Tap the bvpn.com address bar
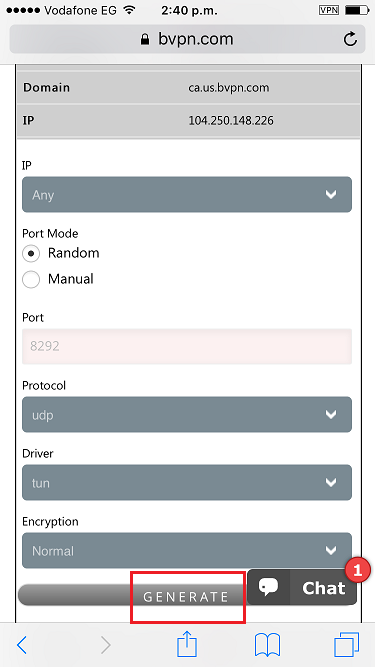Viewport: 375px width, 667px height. pyautogui.click(x=187, y=39)
